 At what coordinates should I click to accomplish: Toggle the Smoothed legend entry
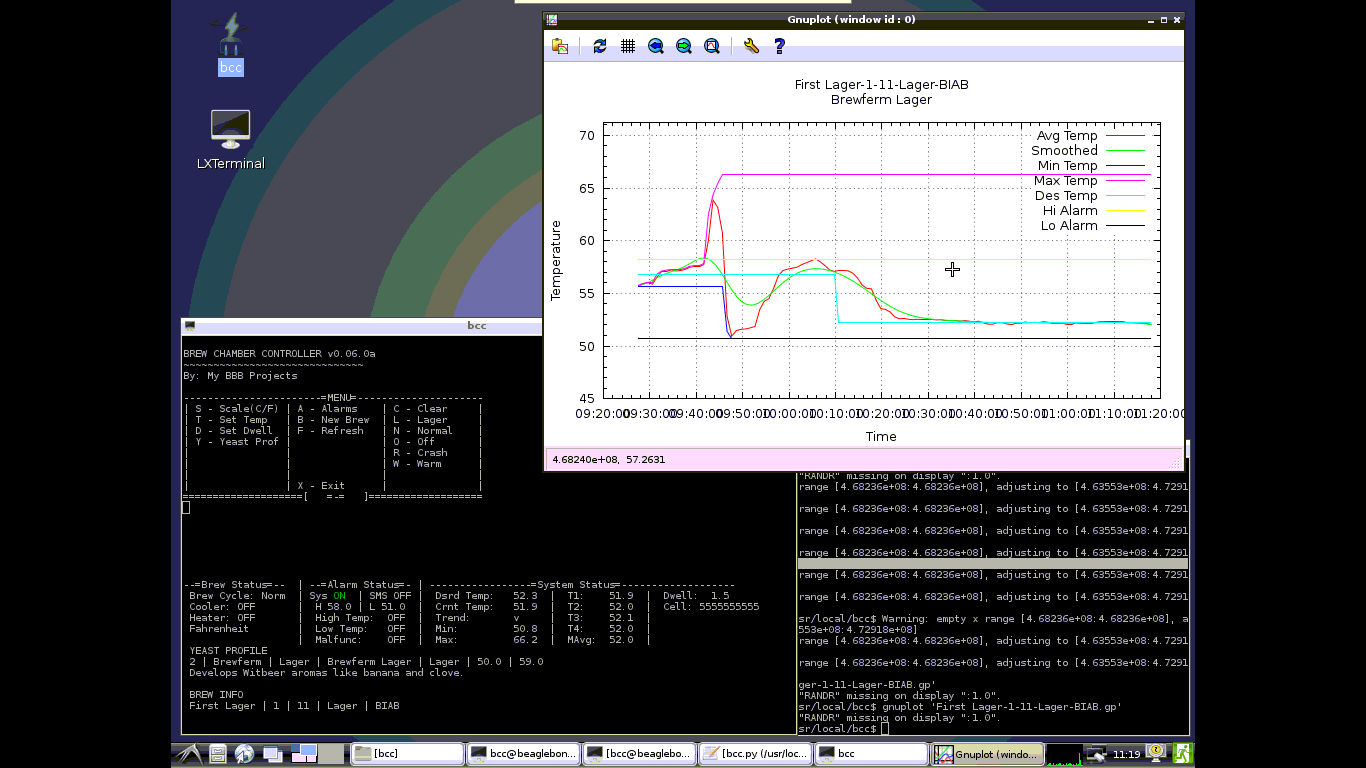(1087, 151)
